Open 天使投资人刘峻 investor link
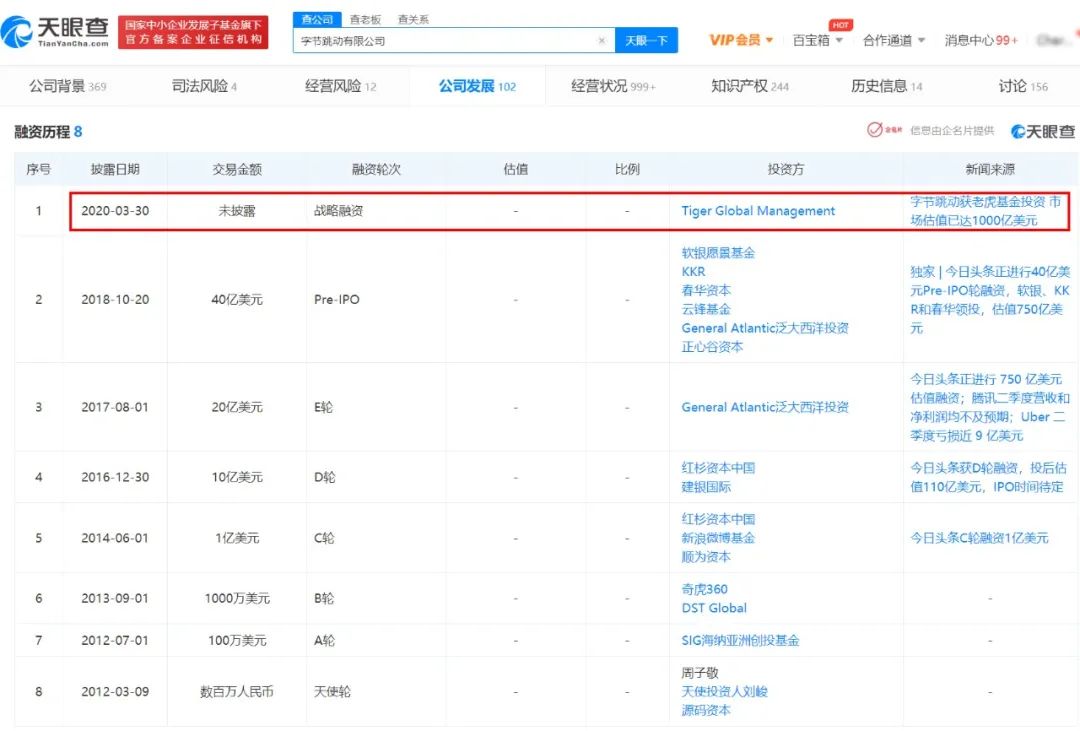1080x731 pixels. [724, 691]
